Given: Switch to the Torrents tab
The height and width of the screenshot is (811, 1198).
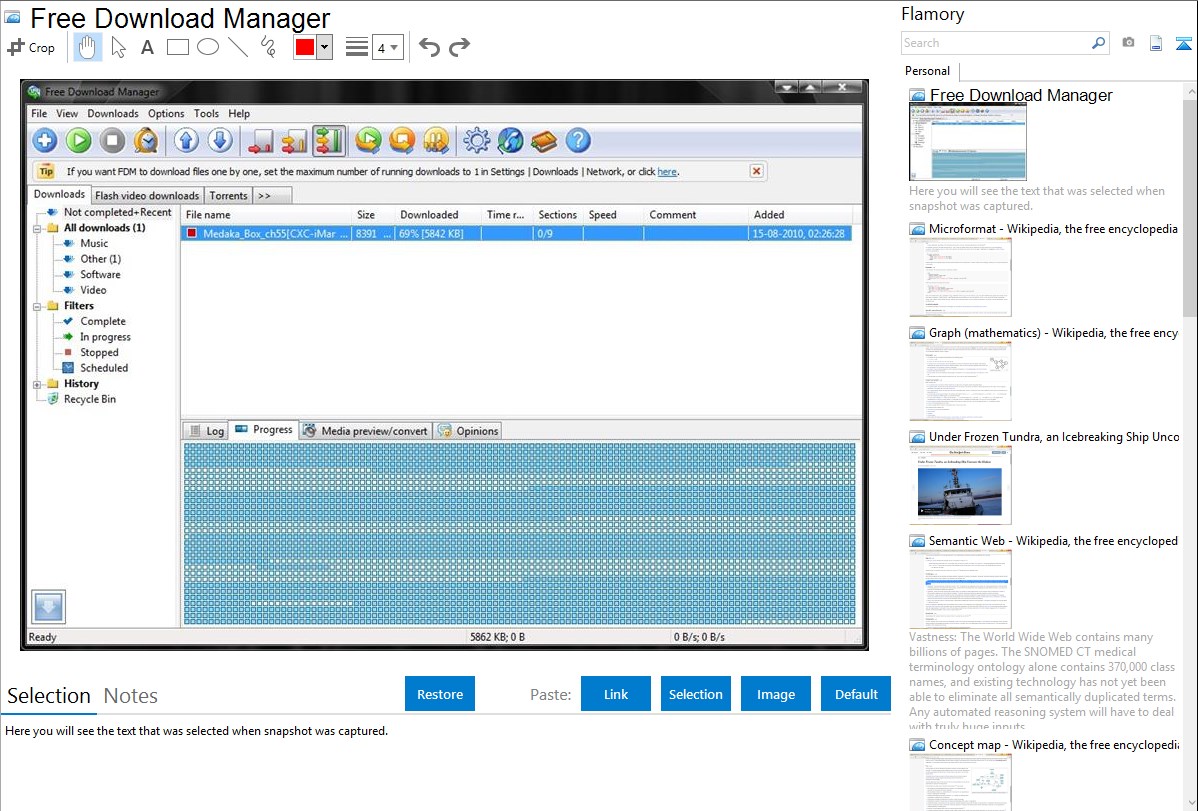Looking at the screenshot, I should pyautogui.click(x=228, y=196).
